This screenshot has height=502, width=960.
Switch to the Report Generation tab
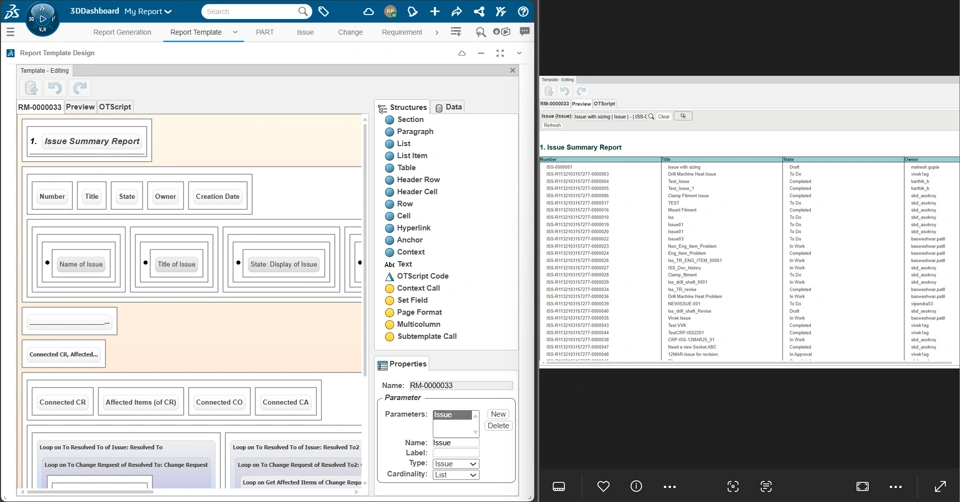(122, 32)
